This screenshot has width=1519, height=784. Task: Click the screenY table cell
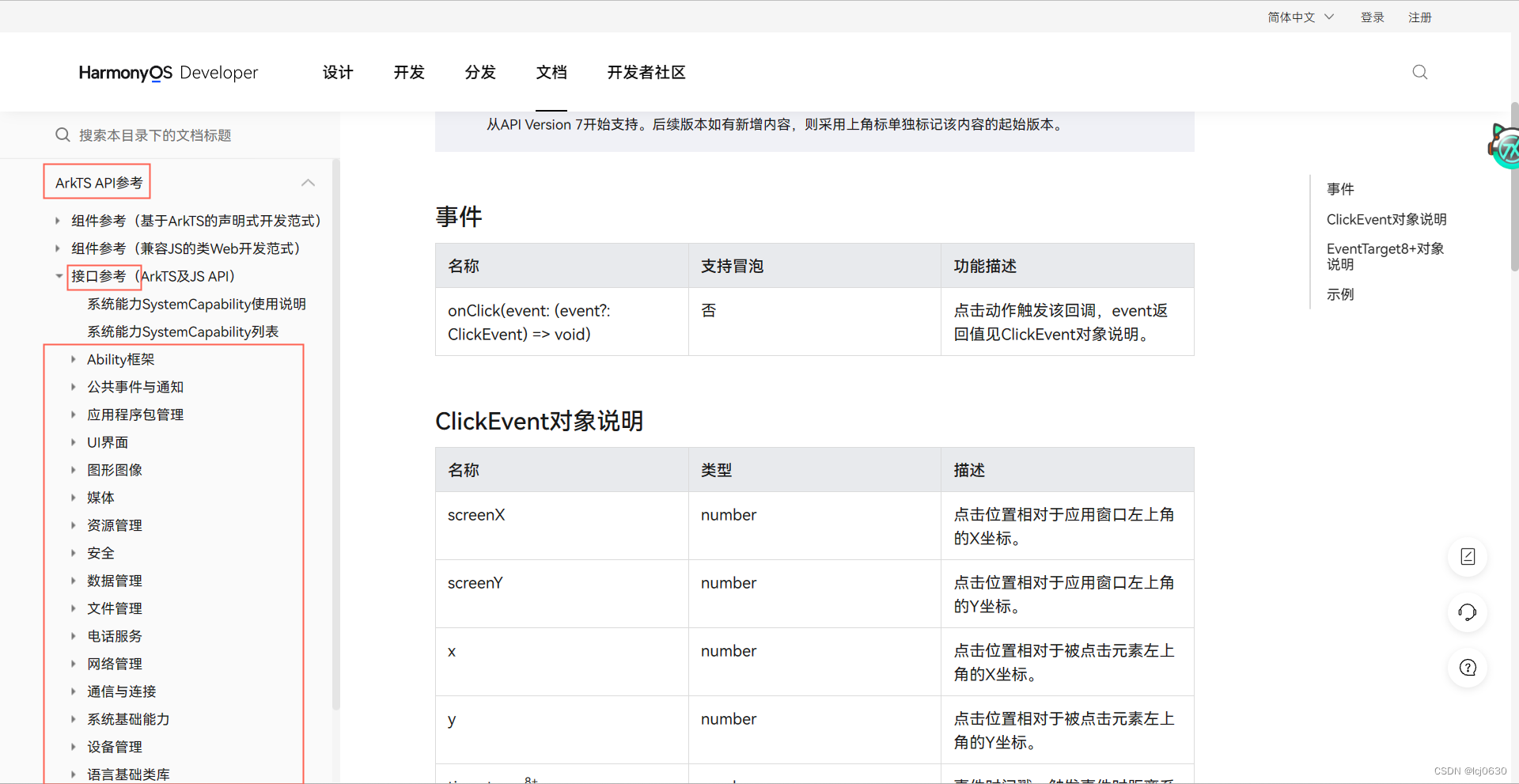pyautogui.click(x=562, y=594)
